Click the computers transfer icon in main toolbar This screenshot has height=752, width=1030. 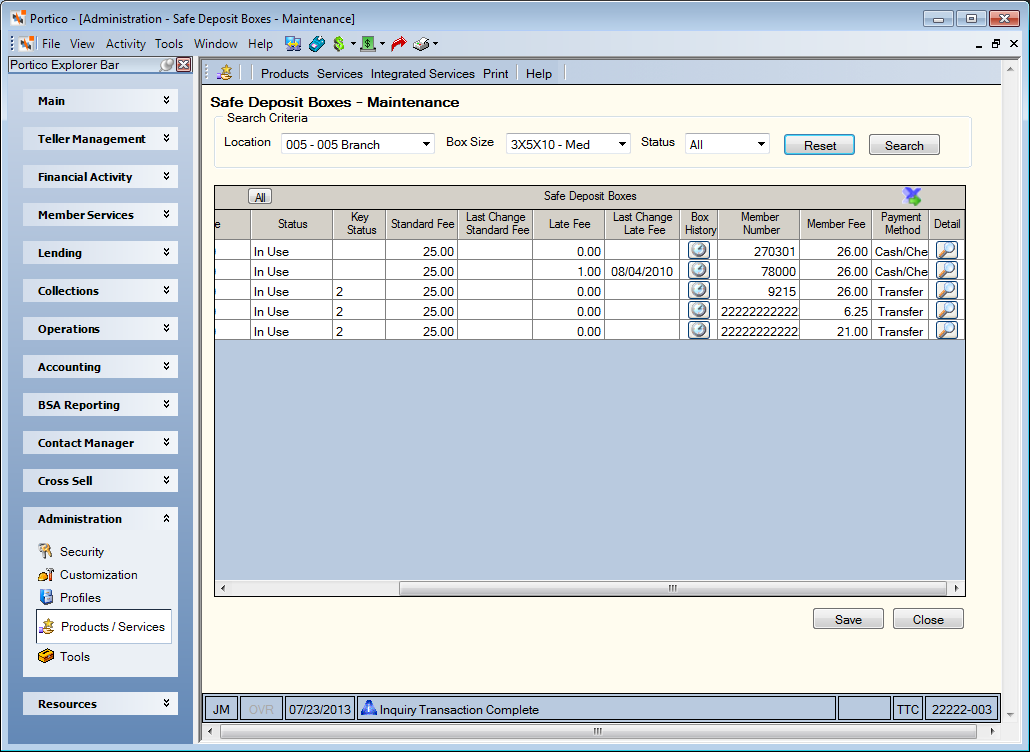coord(293,44)
